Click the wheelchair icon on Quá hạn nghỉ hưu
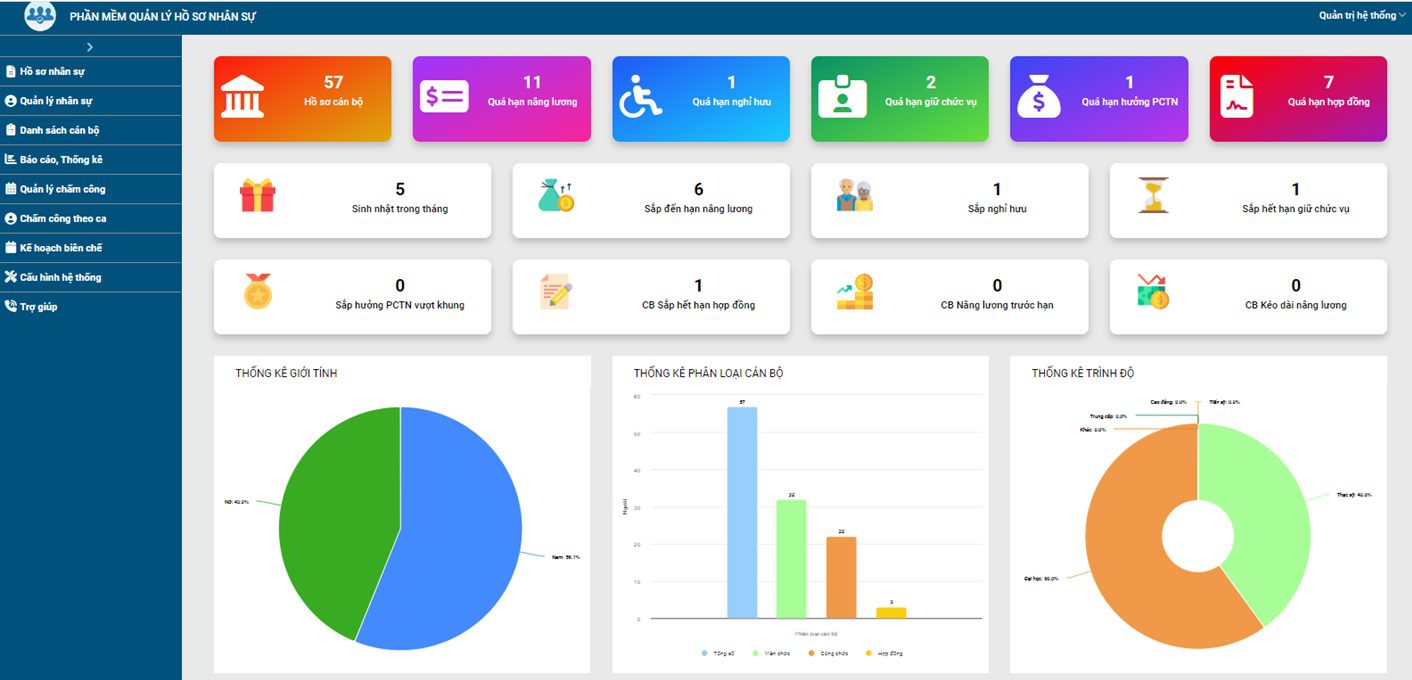The height and width of the screenshot is (680, 1412). (641, 97)
